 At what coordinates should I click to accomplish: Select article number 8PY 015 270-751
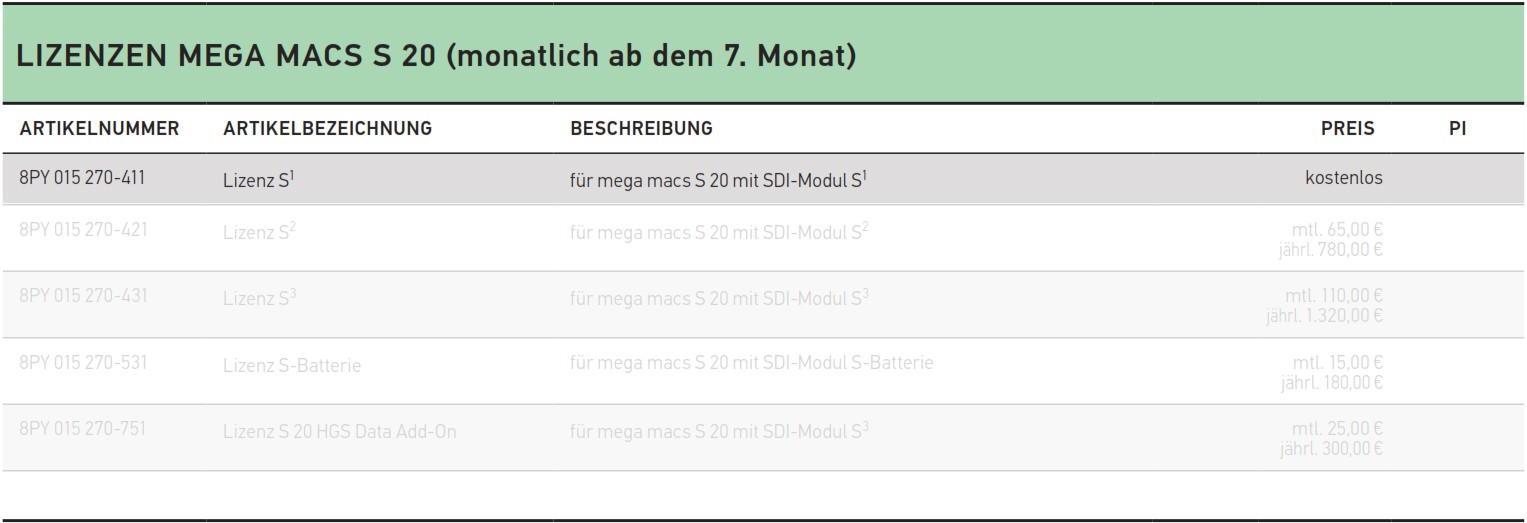point(83,430)
